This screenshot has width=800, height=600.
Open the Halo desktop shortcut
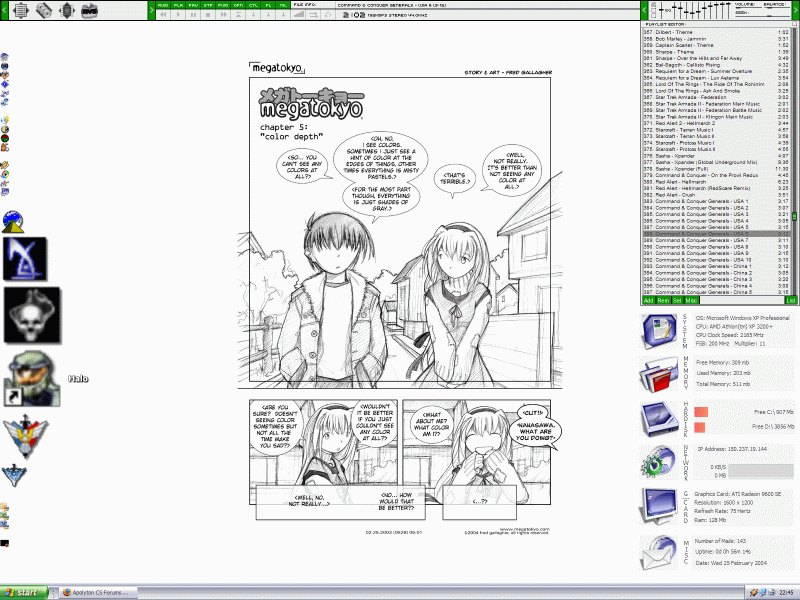[x=32, y=379]
